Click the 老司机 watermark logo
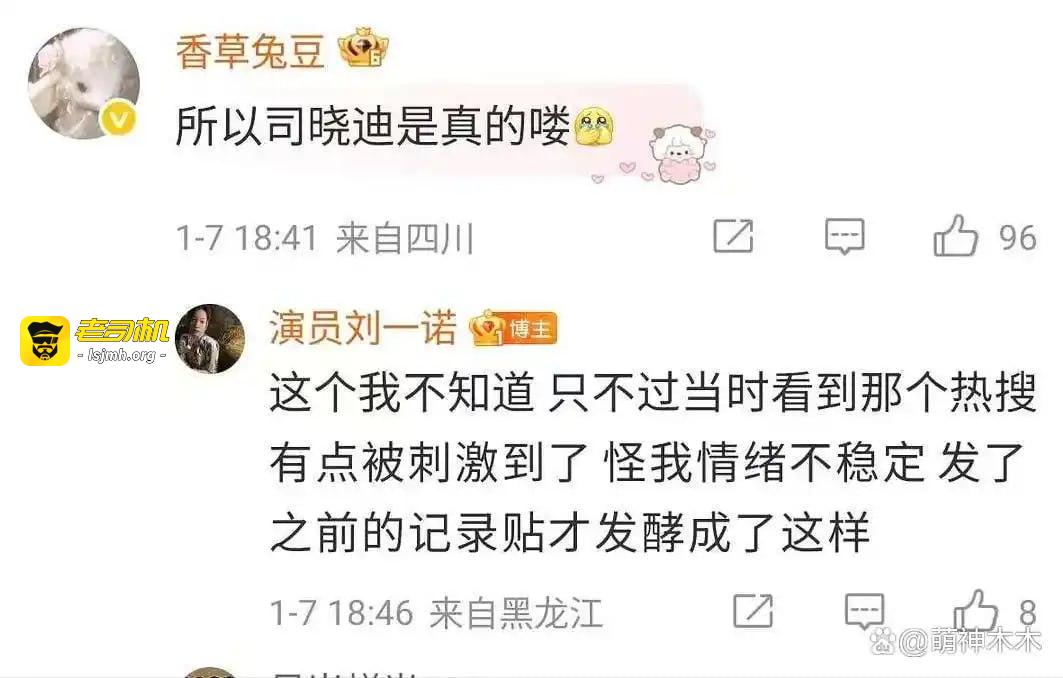The image size is (1063, 678). [x=95, y=341]
